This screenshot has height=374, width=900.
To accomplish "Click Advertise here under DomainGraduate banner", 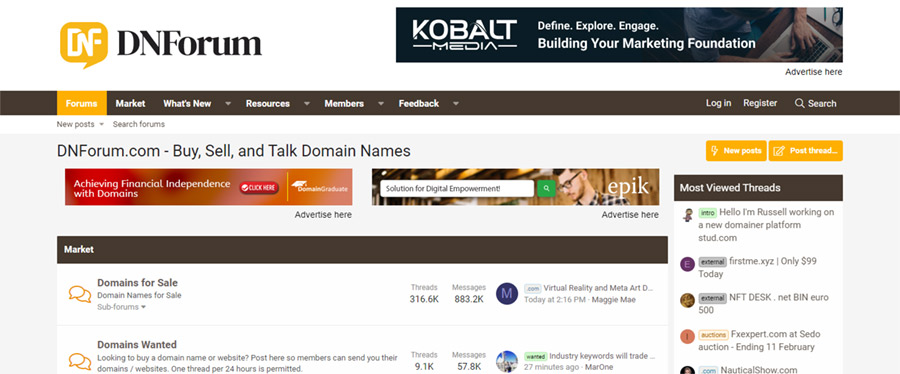I will pyautogui.click(x=323, y=215).
